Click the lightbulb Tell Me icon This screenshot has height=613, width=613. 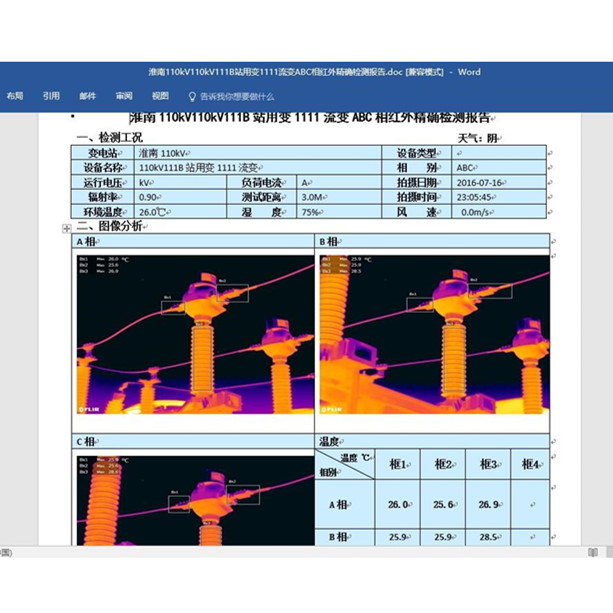pos(192,97)
